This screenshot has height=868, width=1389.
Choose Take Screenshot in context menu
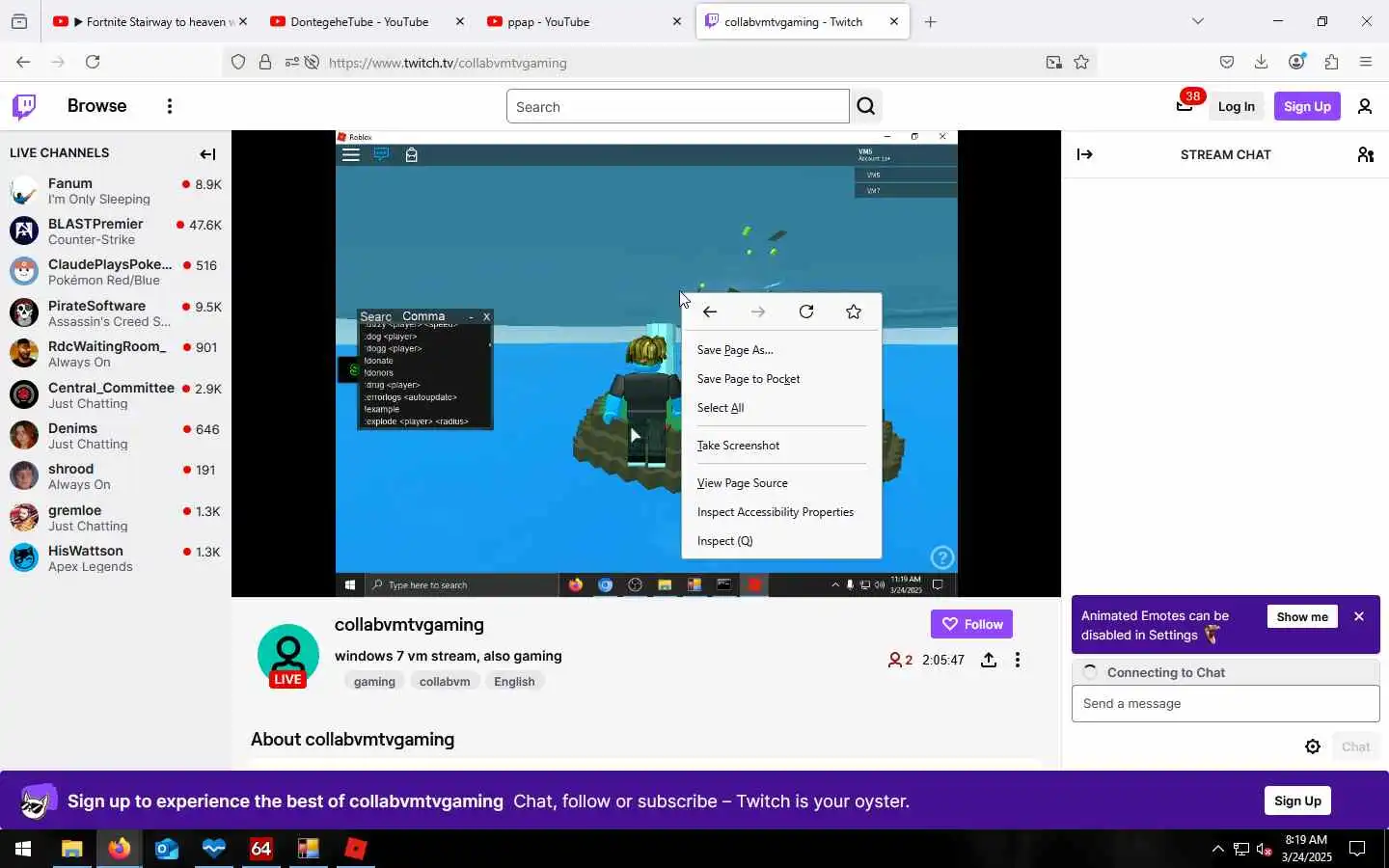pos(781,446)
